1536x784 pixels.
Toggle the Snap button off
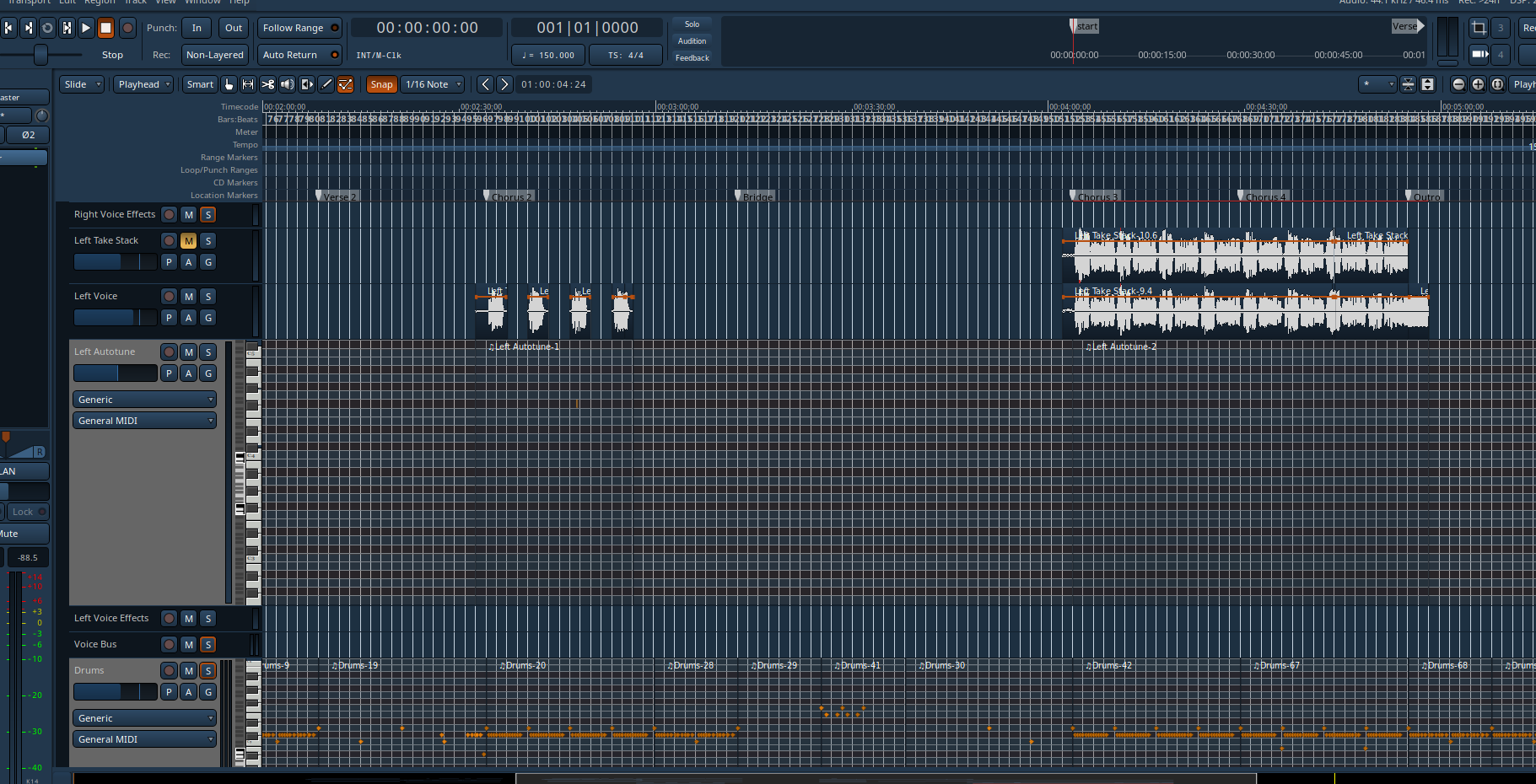click(x=381, y=84)
